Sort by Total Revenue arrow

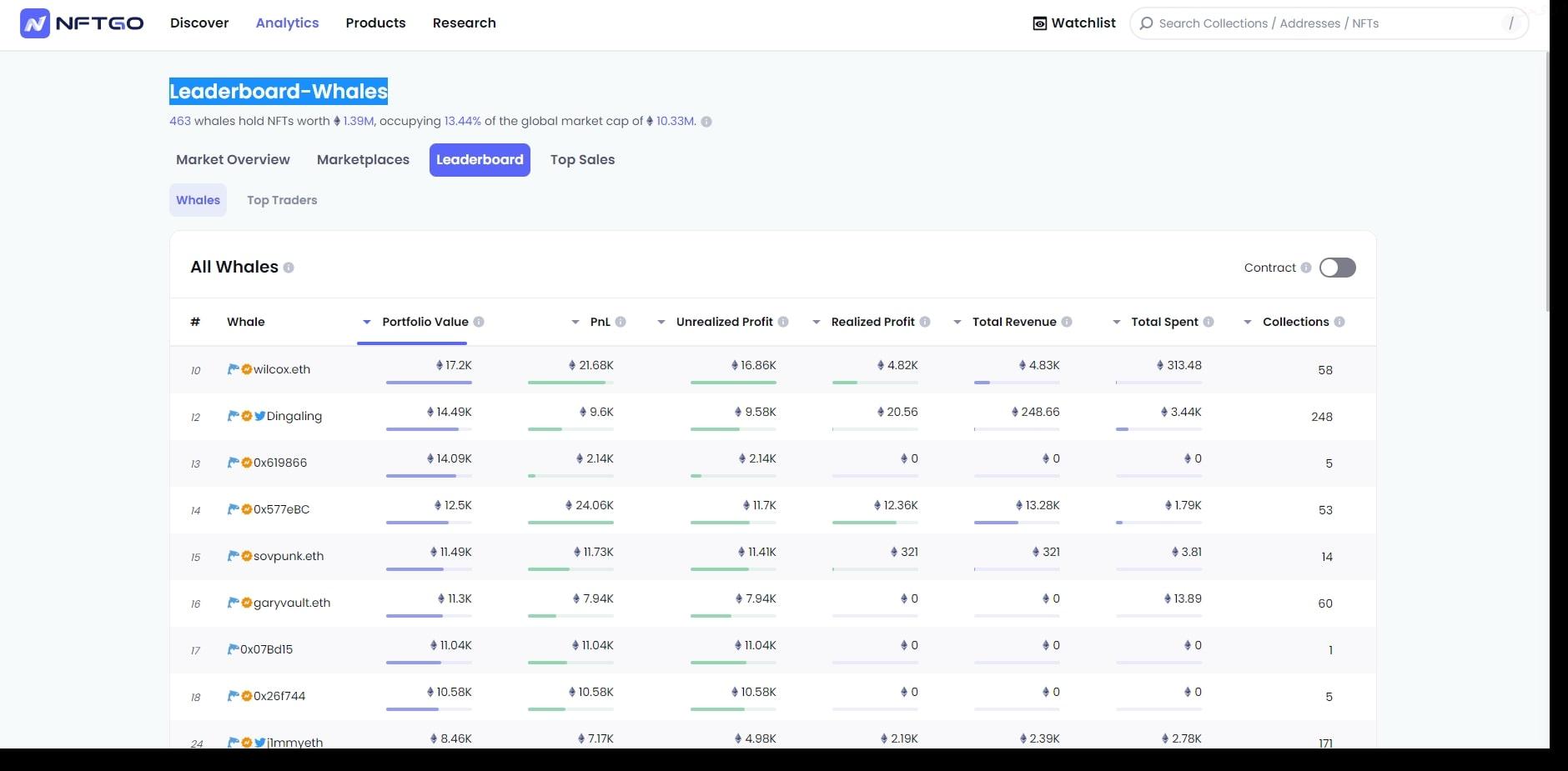click(x=957, y=322)
